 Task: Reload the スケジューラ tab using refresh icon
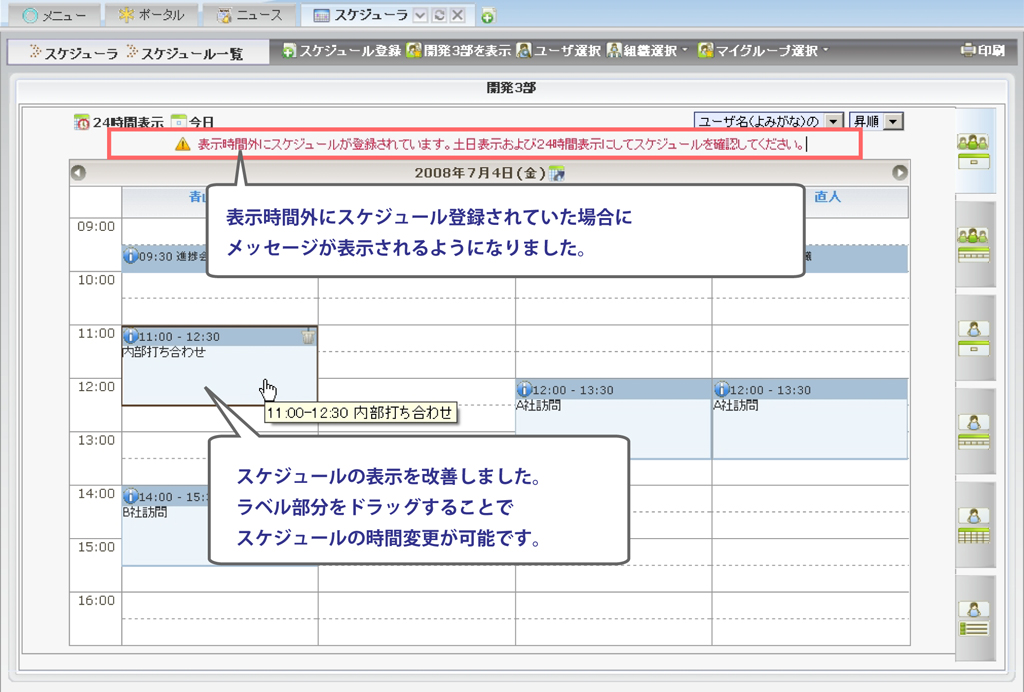click(x=440, y=16)
